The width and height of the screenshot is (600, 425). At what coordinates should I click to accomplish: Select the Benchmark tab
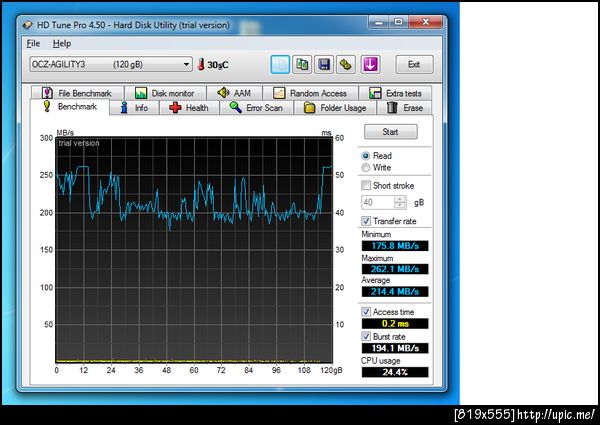pyautogui.click(x=70, y=107)
